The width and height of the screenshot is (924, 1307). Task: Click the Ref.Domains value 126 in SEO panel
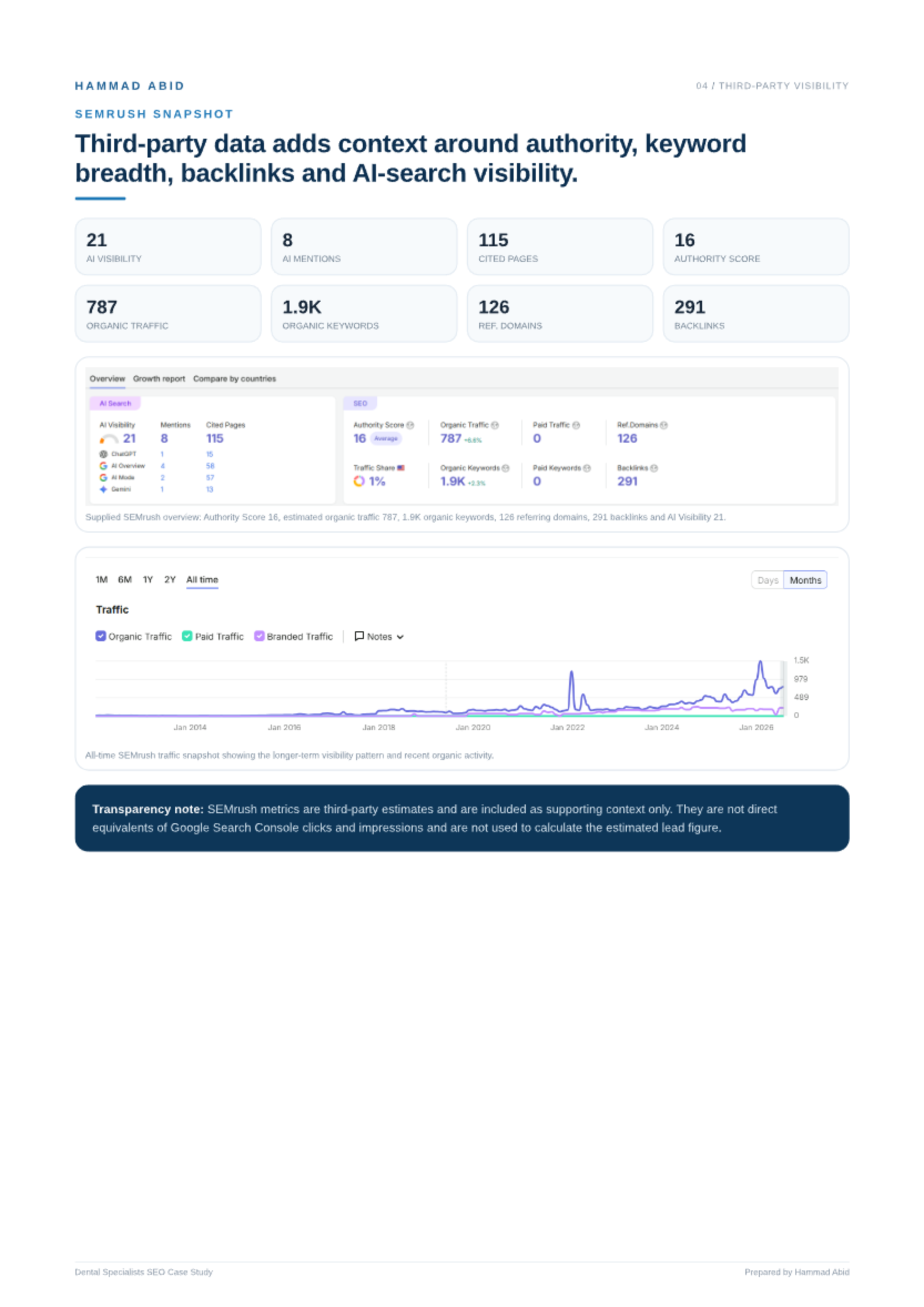[x=627, y=438]
